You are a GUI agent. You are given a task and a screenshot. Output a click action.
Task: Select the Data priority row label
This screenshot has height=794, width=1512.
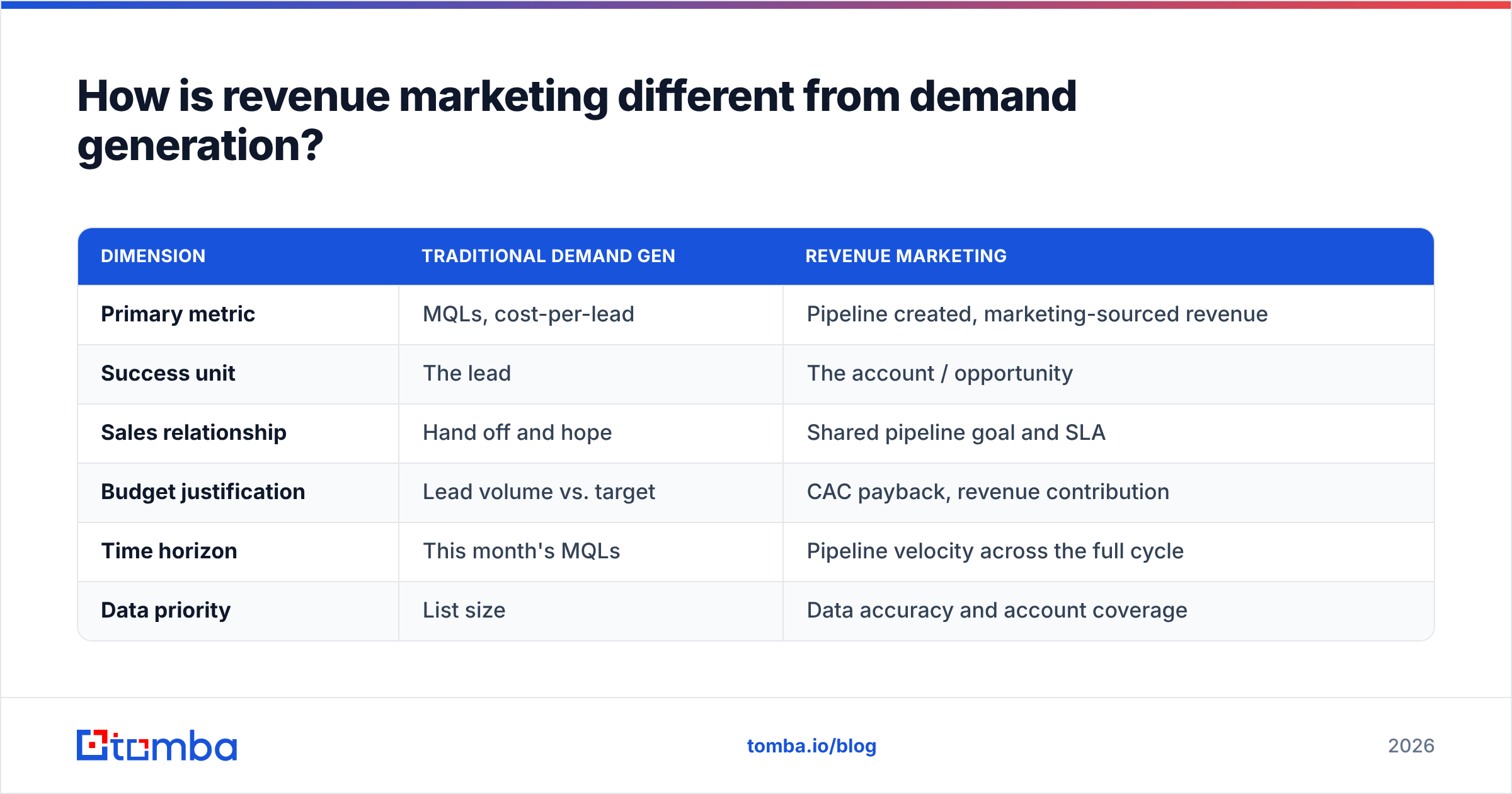[166, 610]
